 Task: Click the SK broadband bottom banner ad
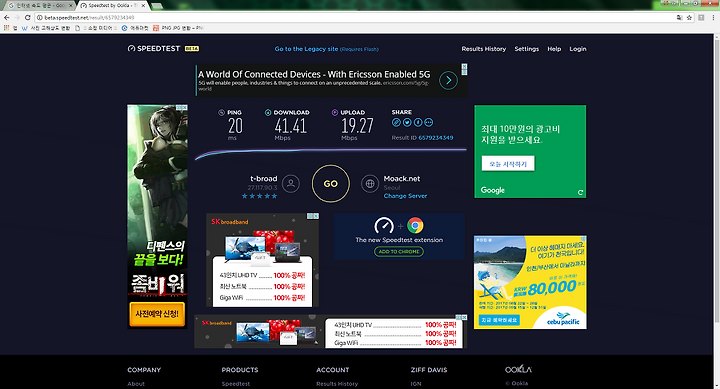(331, 331)
